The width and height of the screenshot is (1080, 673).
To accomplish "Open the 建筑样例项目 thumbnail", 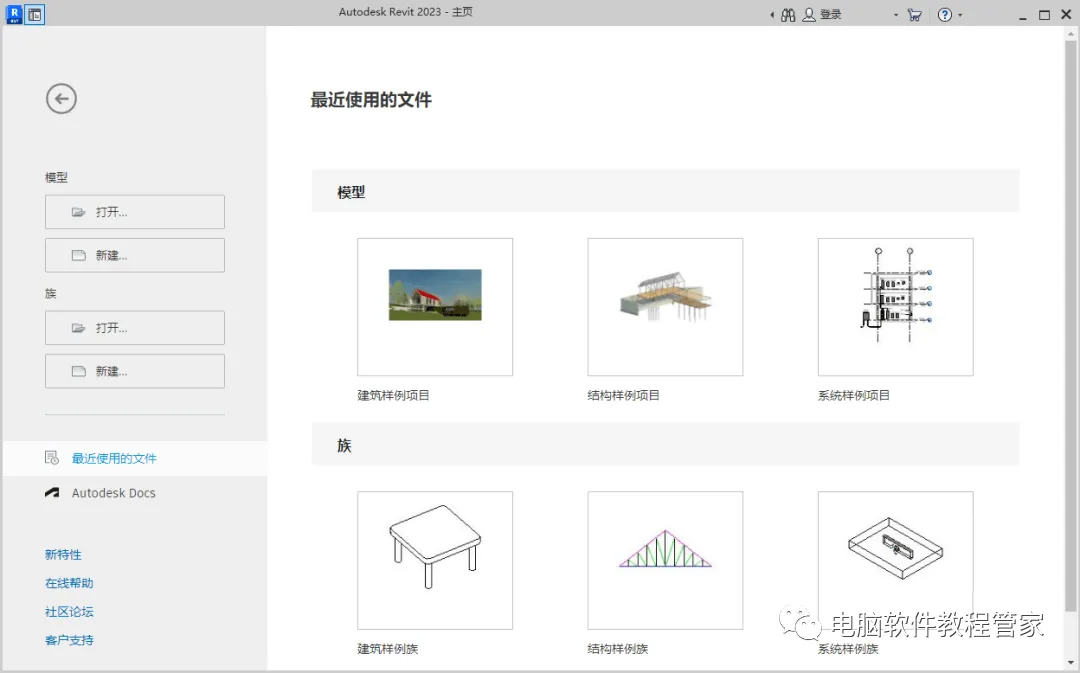I will click(x=435, y=307).
